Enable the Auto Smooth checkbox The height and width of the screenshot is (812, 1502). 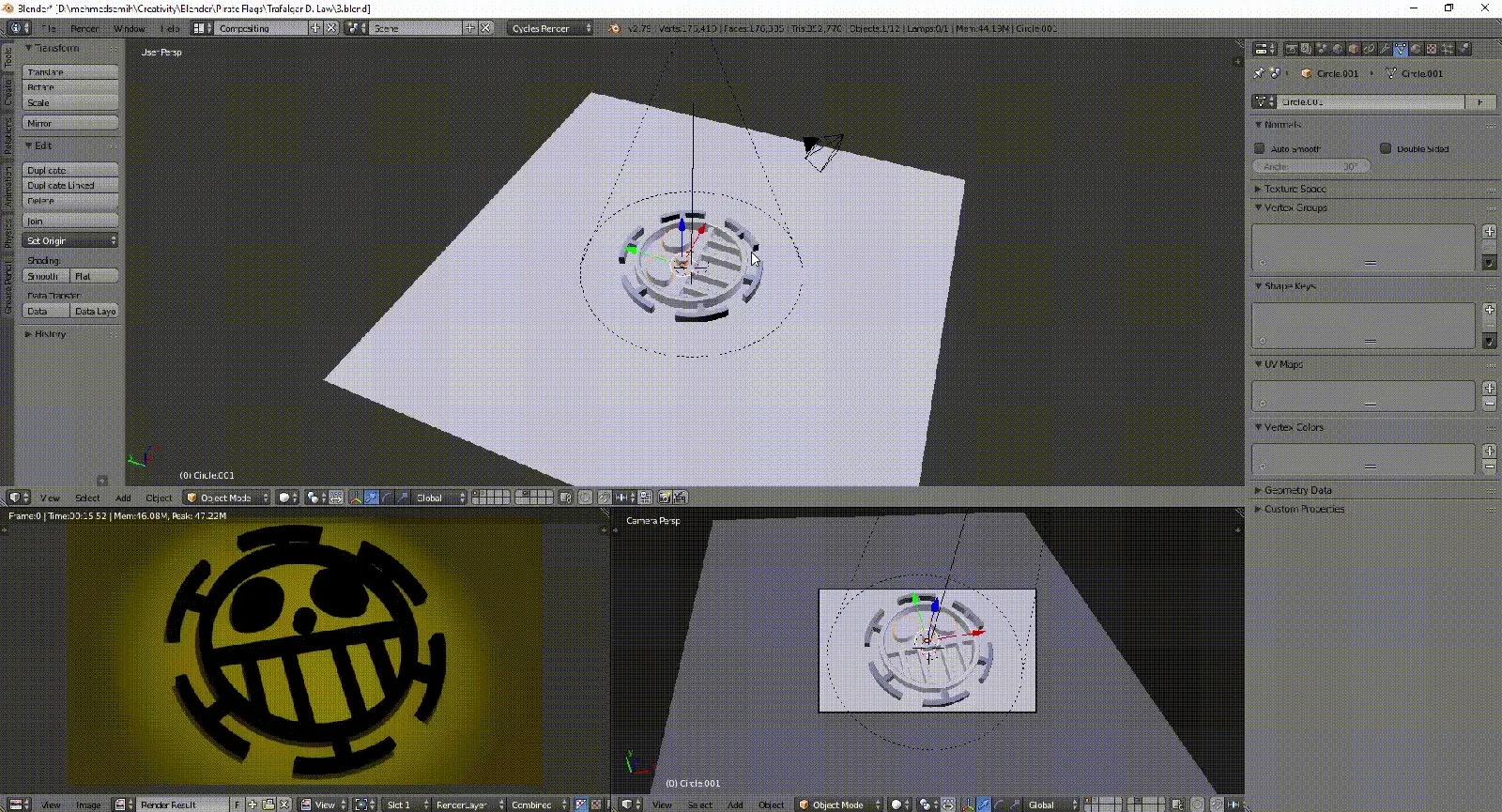click(1260, 148)
